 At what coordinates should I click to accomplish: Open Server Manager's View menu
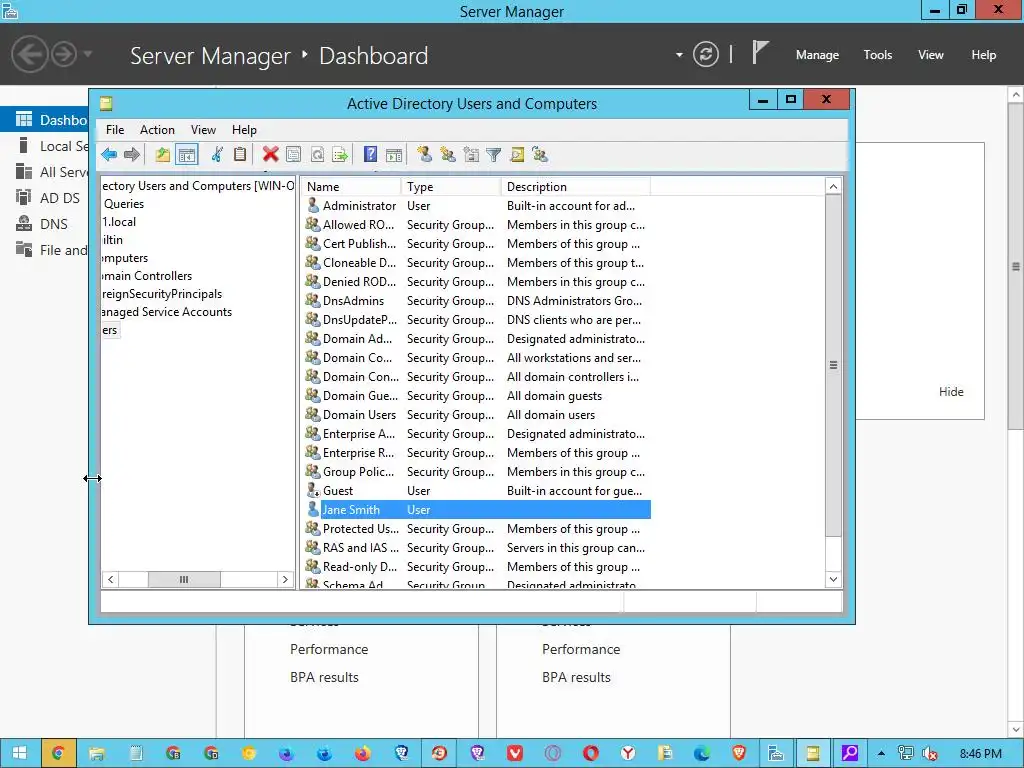tap(931, 55)
